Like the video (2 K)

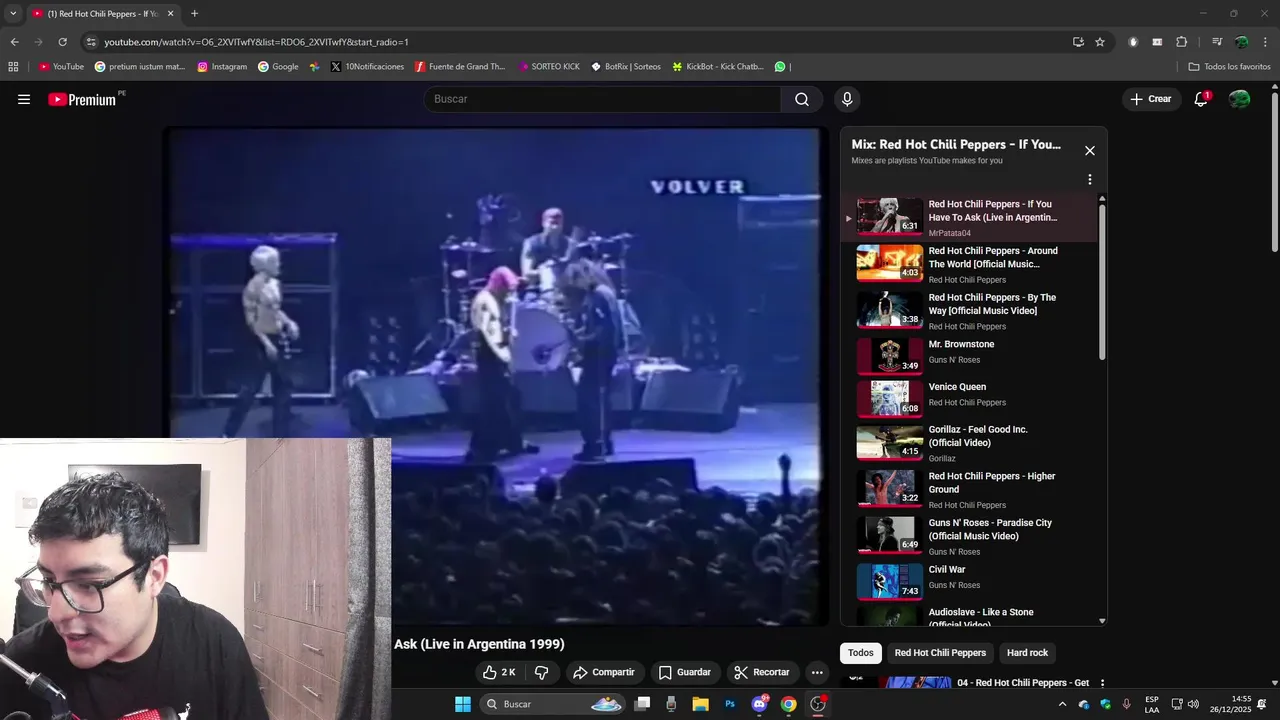click(499, 672)
